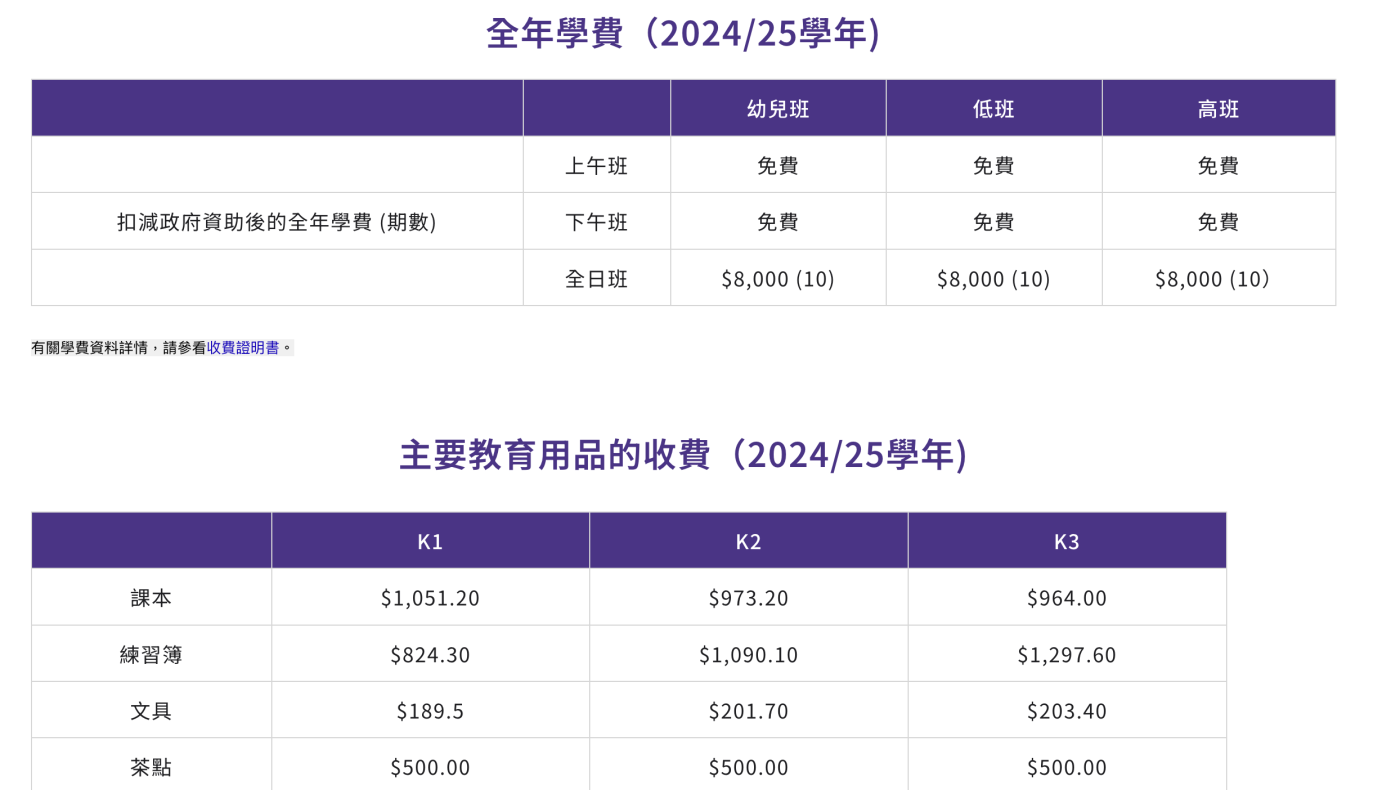Click the $201.70 K2 文具 price

pyautogui.click(x=748, y=711)
